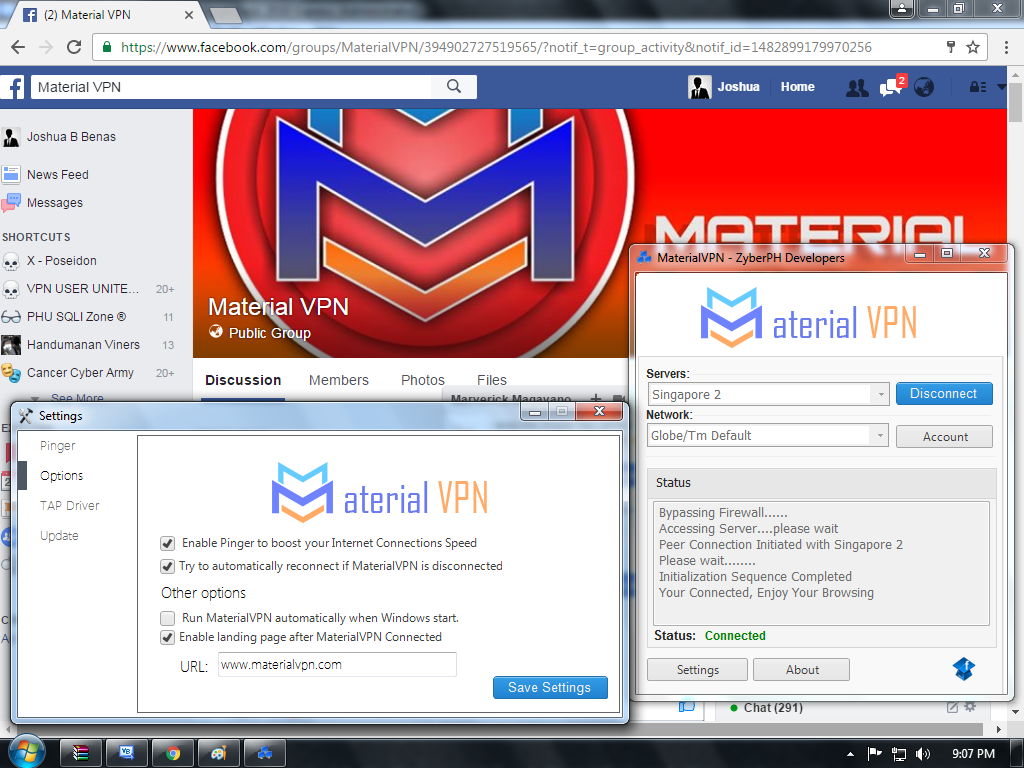Open the Servers dropdown (Singapore 2)
The width and height of the screenshot is (1024, 768).
pyautogui.click(x=768, y=394)
